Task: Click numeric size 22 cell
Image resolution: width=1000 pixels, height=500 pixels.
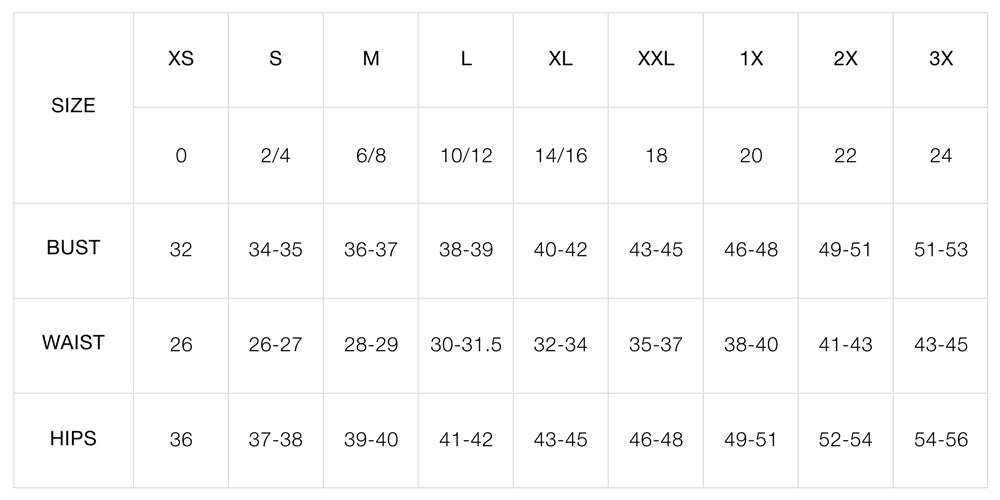Action: point(846,156)
